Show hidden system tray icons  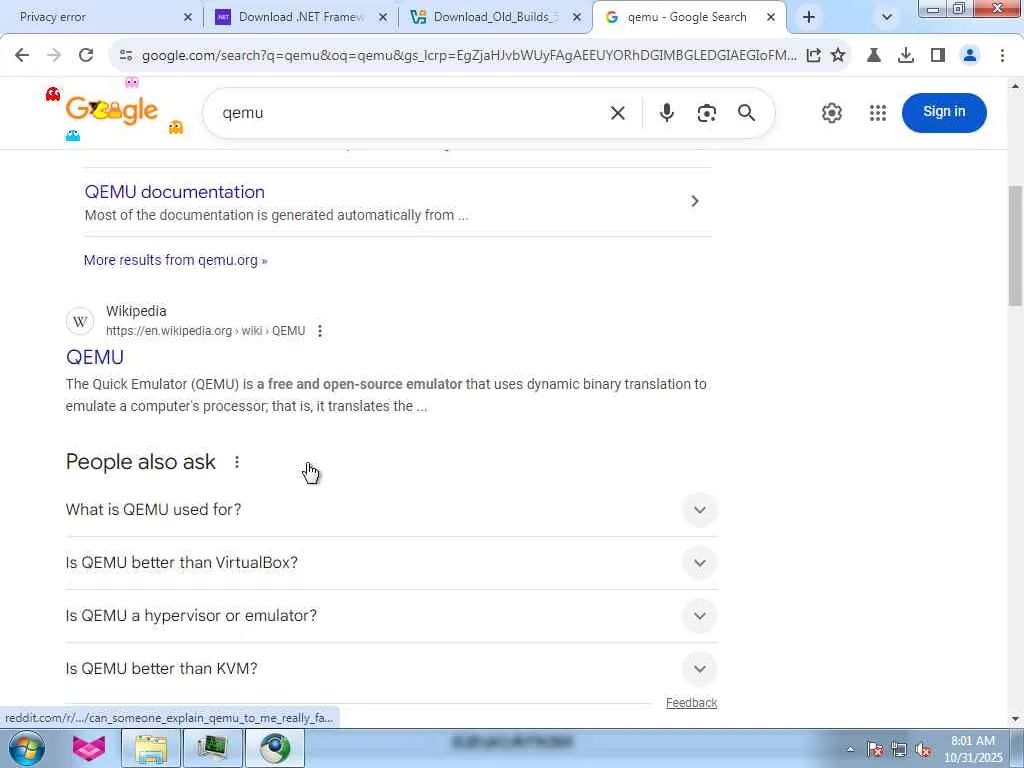pos(850,749)
